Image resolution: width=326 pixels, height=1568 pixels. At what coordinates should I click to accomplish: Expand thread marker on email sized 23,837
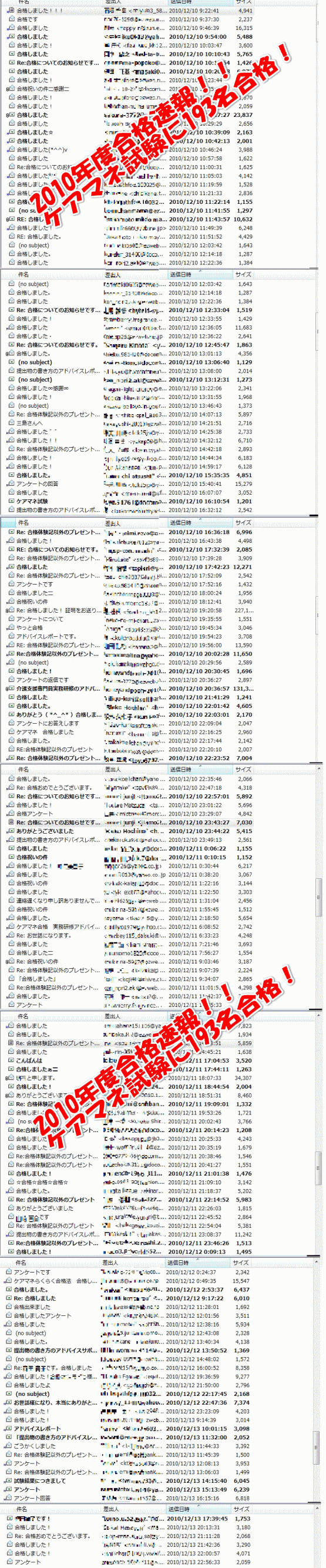pos(6,115)
